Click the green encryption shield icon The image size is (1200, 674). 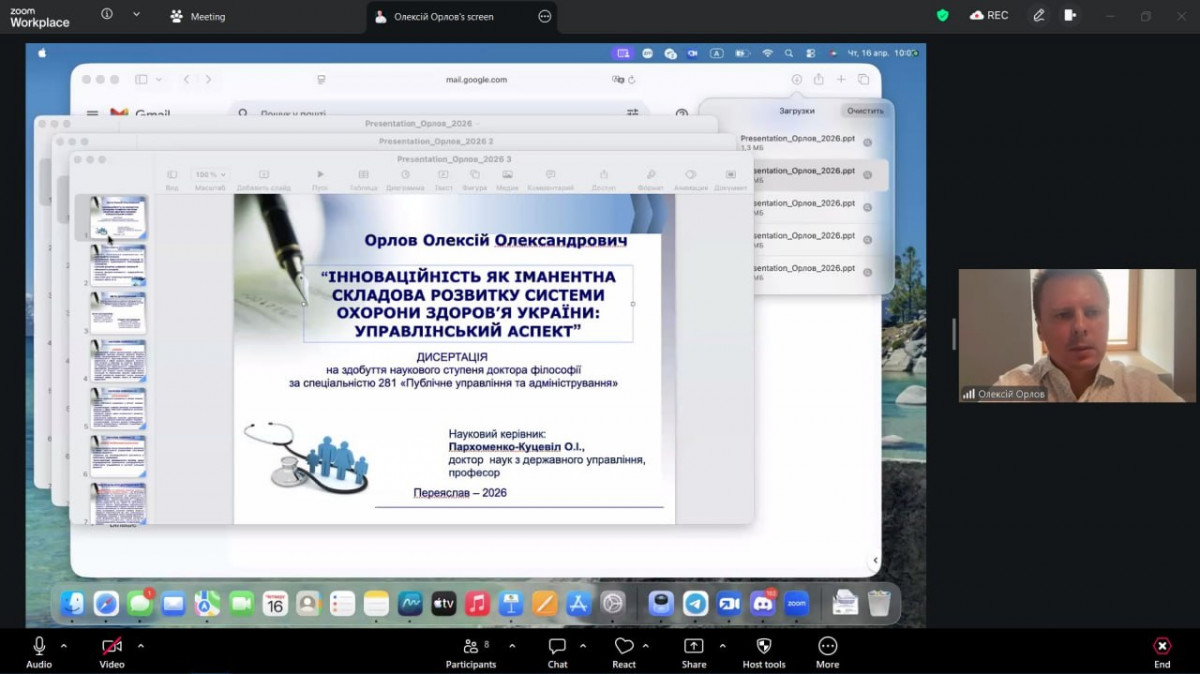942,16
